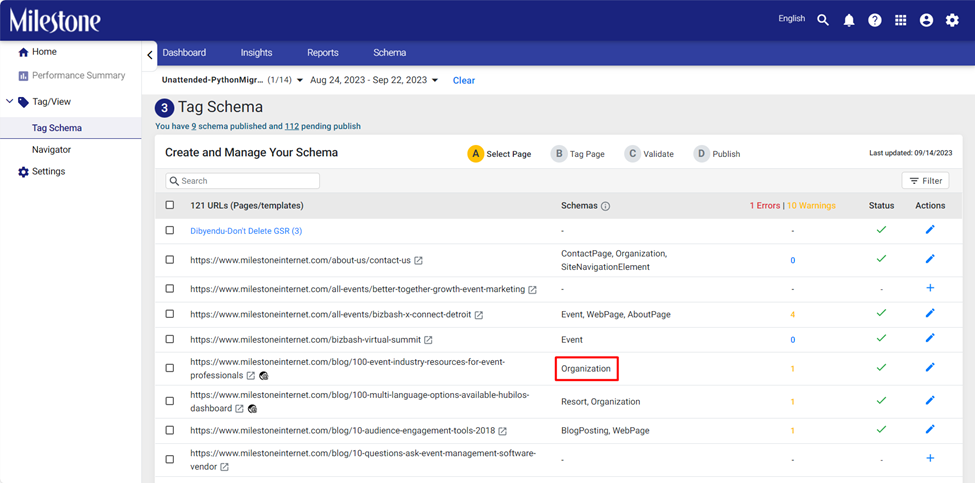The width and height of the screenshot is (975, 483).
Task: Edit the 10-audience-engagement-tools-2018 schema
Action: (x=930, y=429)
